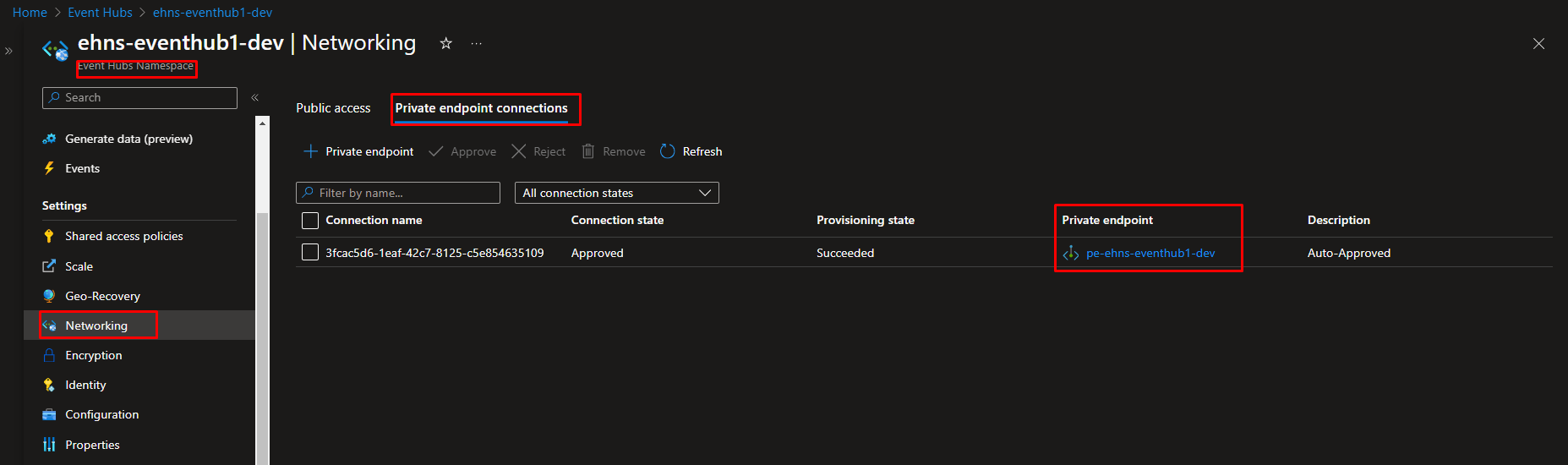1568x465 pixels.
Task: Click the Reject button label
Action: click(549, 151)
